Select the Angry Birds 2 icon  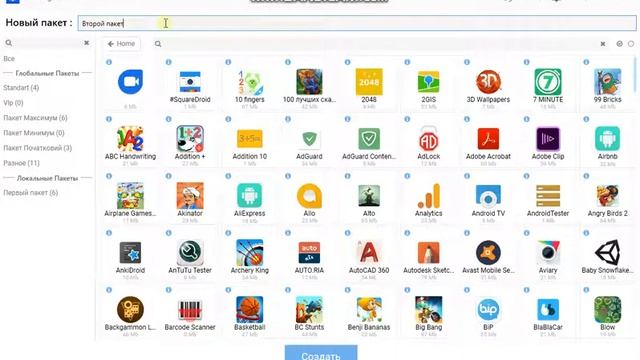coord(607,196)
